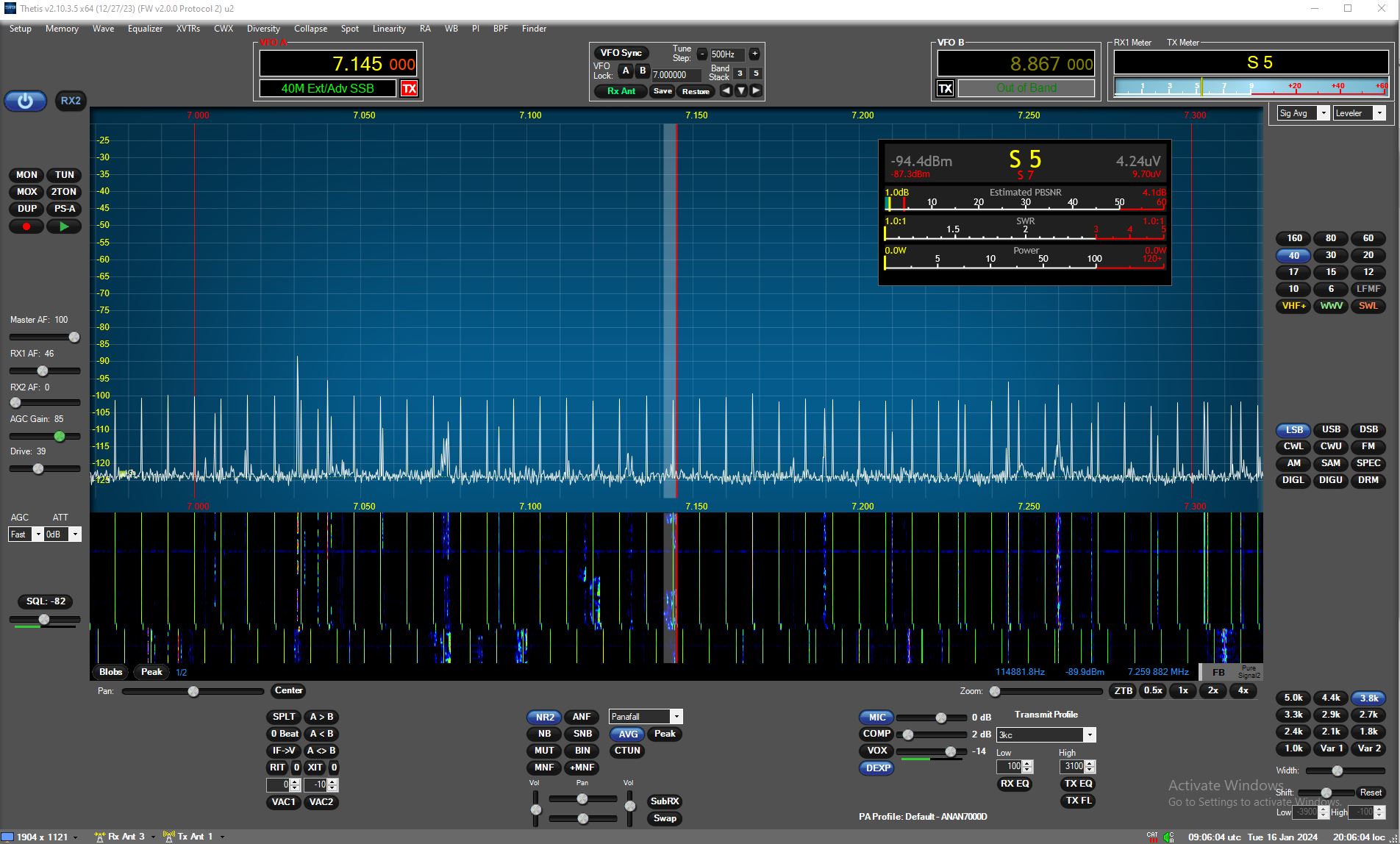
Task: Click the VFO Sync button
Action: (621, 53)
